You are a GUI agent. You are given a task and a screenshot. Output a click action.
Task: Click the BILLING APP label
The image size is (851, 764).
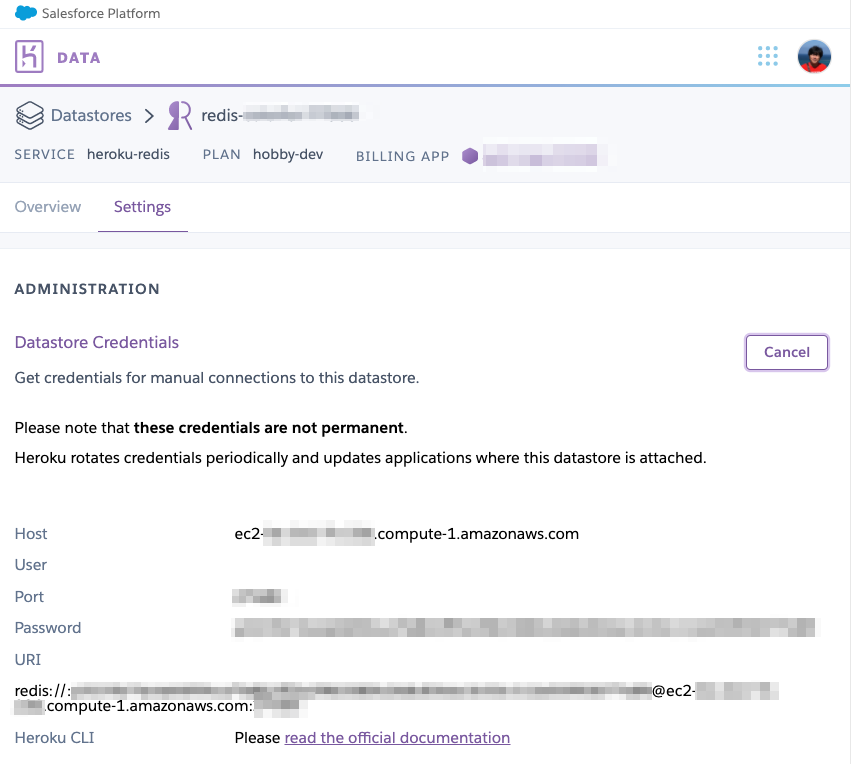402,156
